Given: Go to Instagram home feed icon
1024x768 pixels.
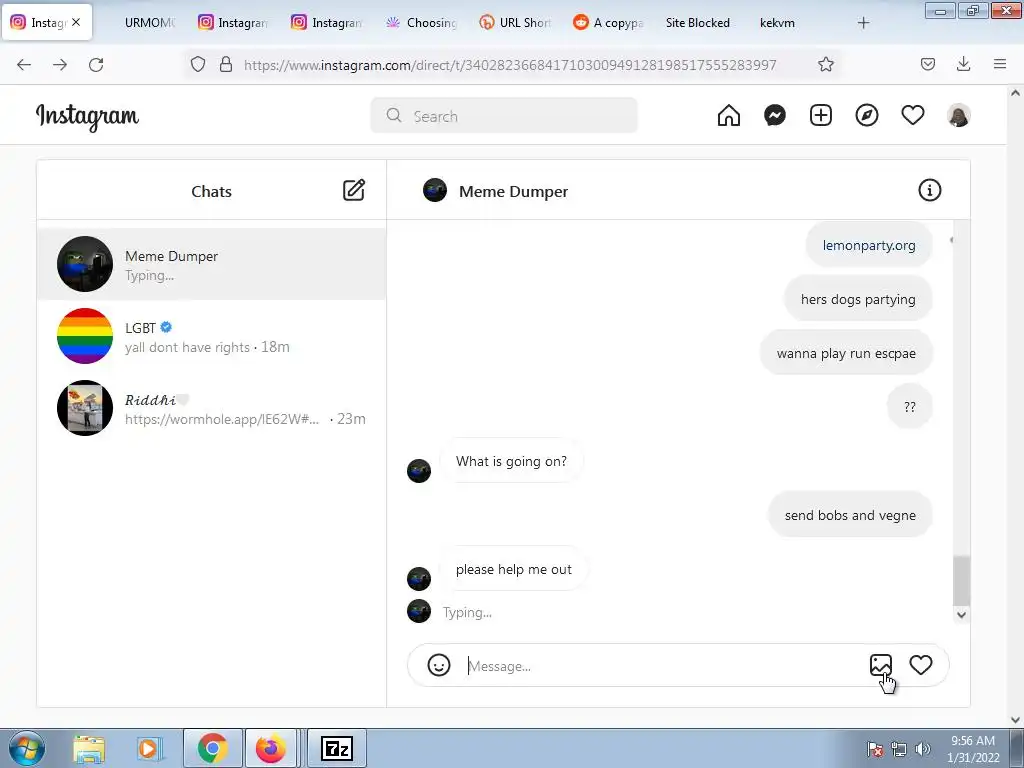Looking at the screenshot, I should (x=729, y=116).
